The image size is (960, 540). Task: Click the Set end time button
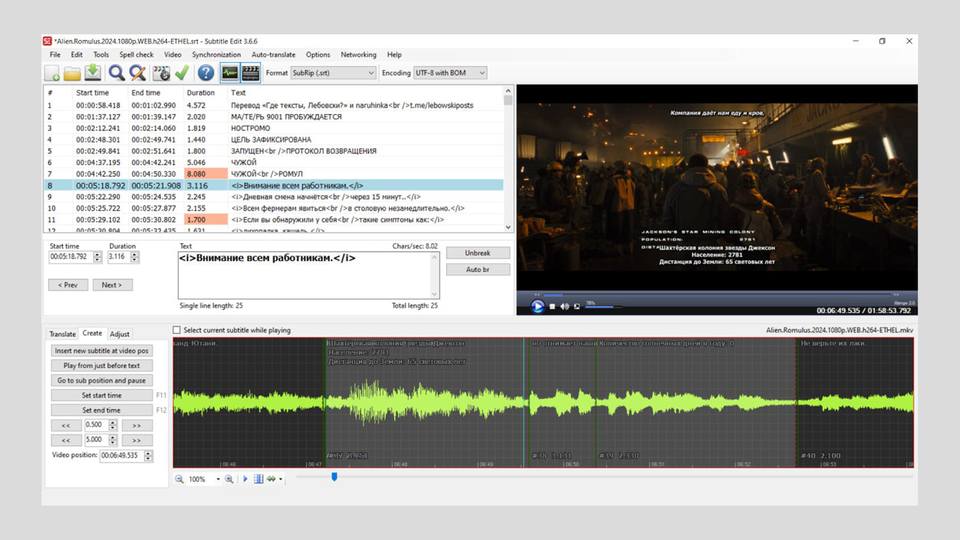[x=102, y=410]
